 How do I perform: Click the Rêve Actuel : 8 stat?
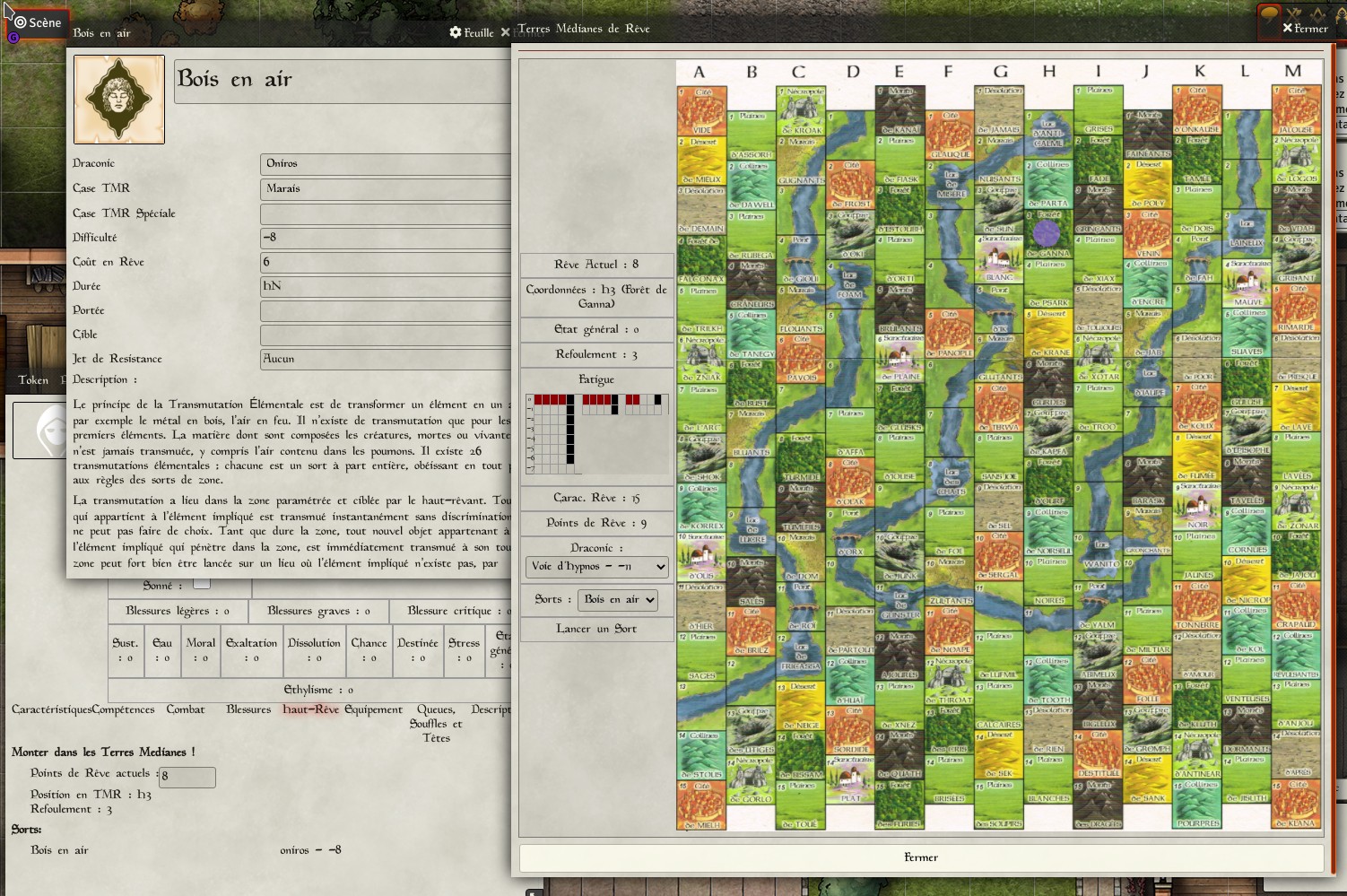pos(596,265)
